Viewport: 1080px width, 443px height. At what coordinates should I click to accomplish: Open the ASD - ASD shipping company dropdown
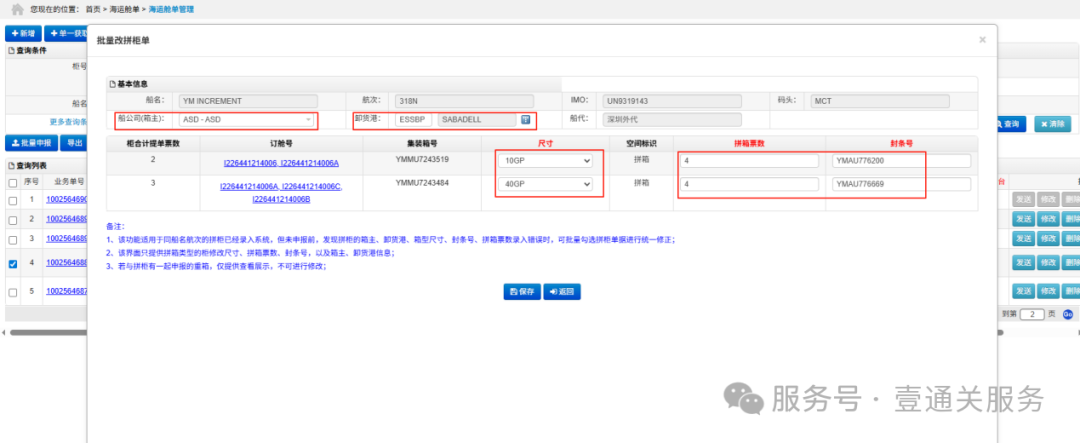(x=246, y=119)
